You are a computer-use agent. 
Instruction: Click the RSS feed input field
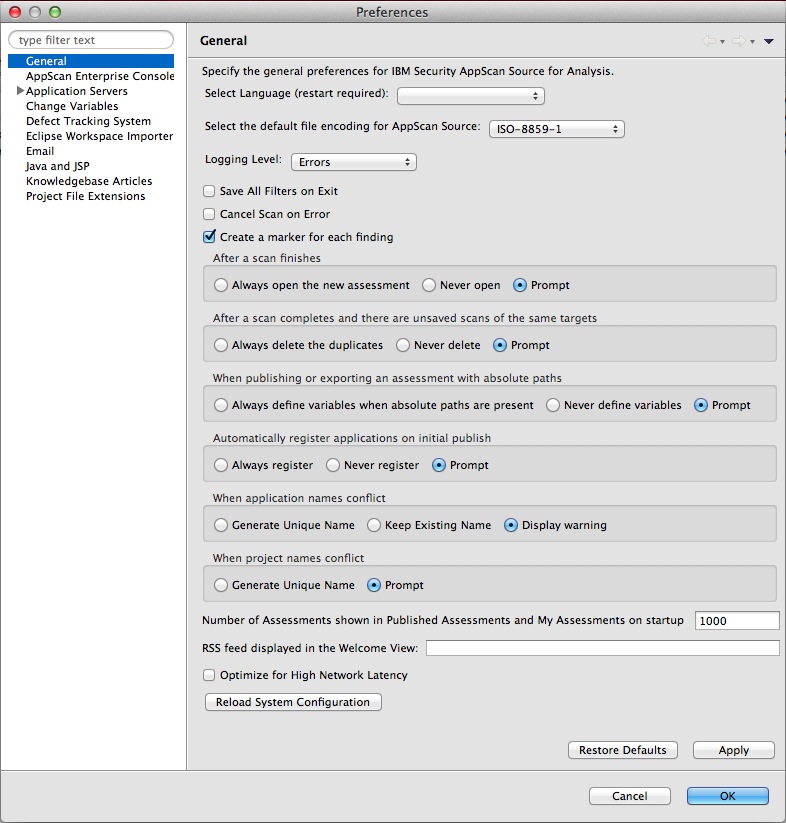[x=602, y=648]
